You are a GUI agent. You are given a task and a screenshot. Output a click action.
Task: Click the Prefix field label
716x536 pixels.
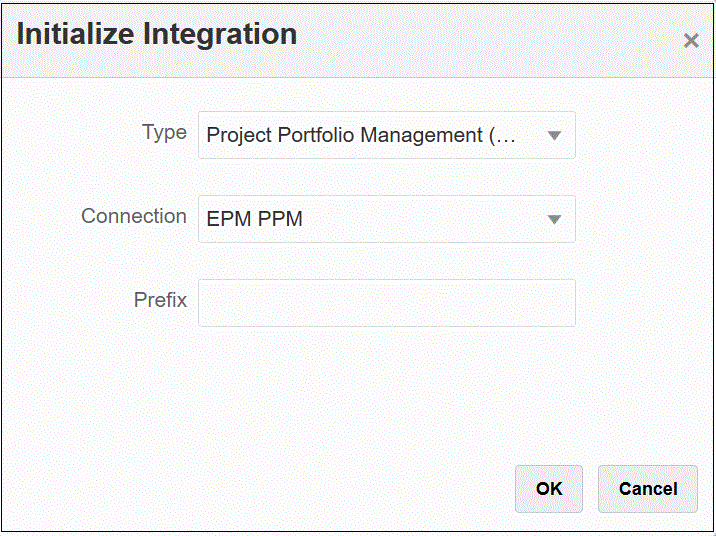click(160, 300)
